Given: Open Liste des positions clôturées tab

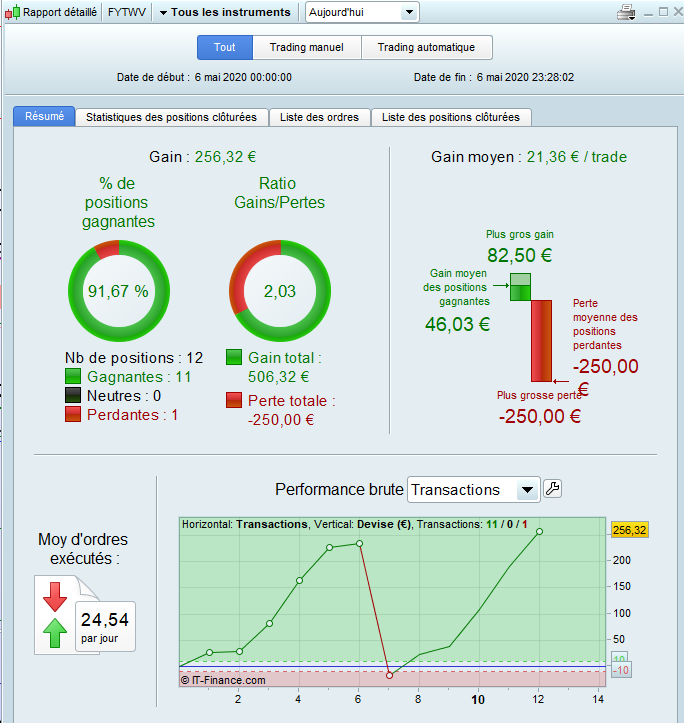Looking at the screenshot, I should tap(451, 117).
